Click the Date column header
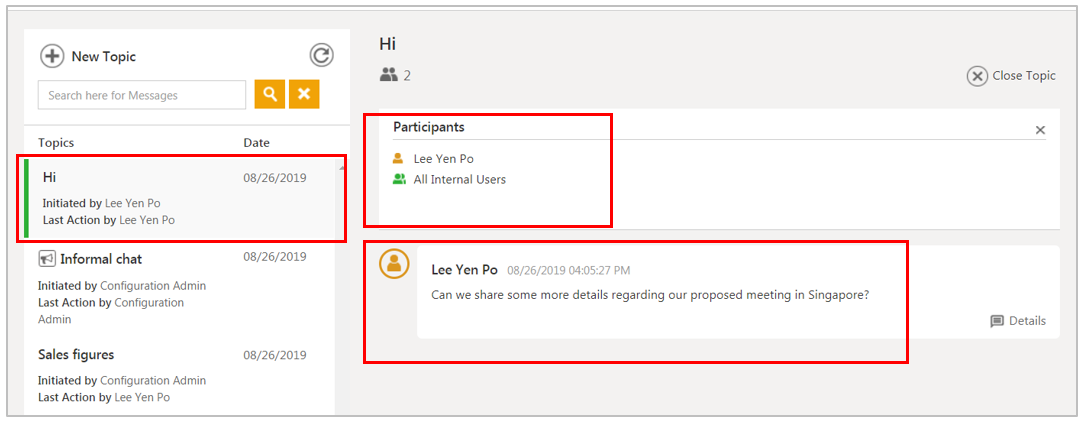The width and height of the screenshot is (1084, 429). [256, 143]
